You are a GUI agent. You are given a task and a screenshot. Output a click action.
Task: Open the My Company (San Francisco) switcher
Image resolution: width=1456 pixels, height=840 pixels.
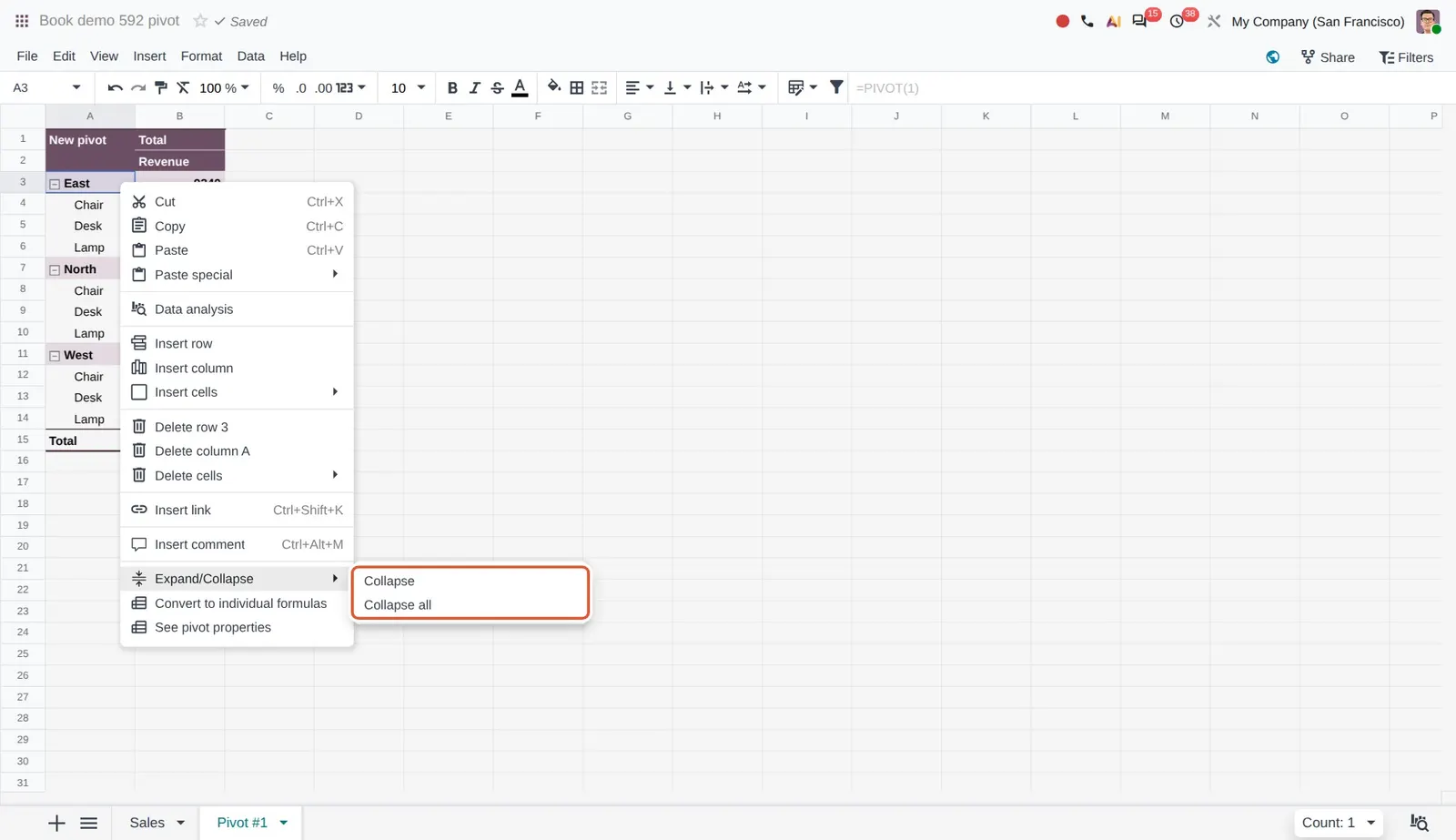(1318, 22)
